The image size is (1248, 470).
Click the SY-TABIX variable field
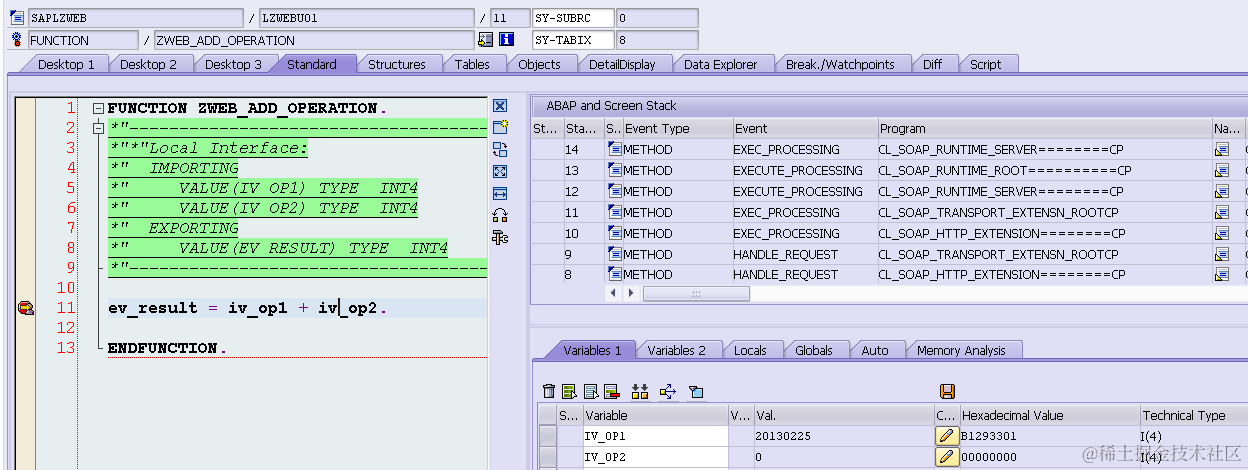572,40
